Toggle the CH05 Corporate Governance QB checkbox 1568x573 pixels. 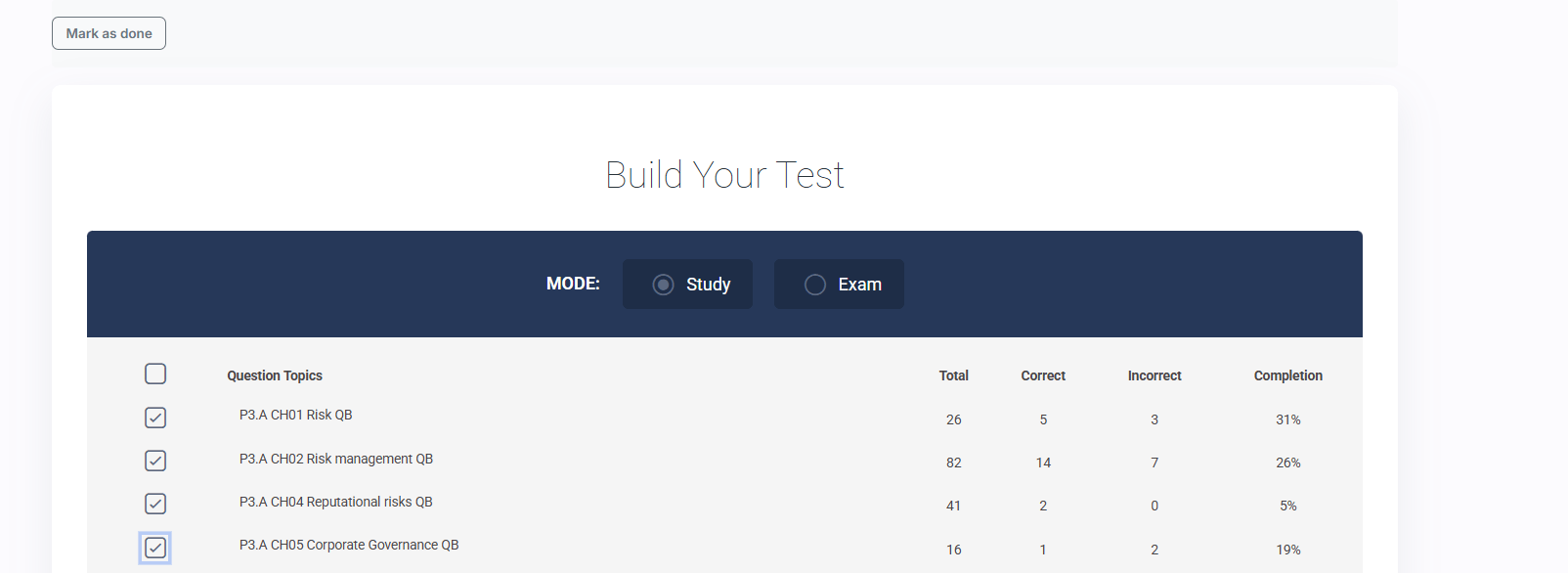pos(155,548)
